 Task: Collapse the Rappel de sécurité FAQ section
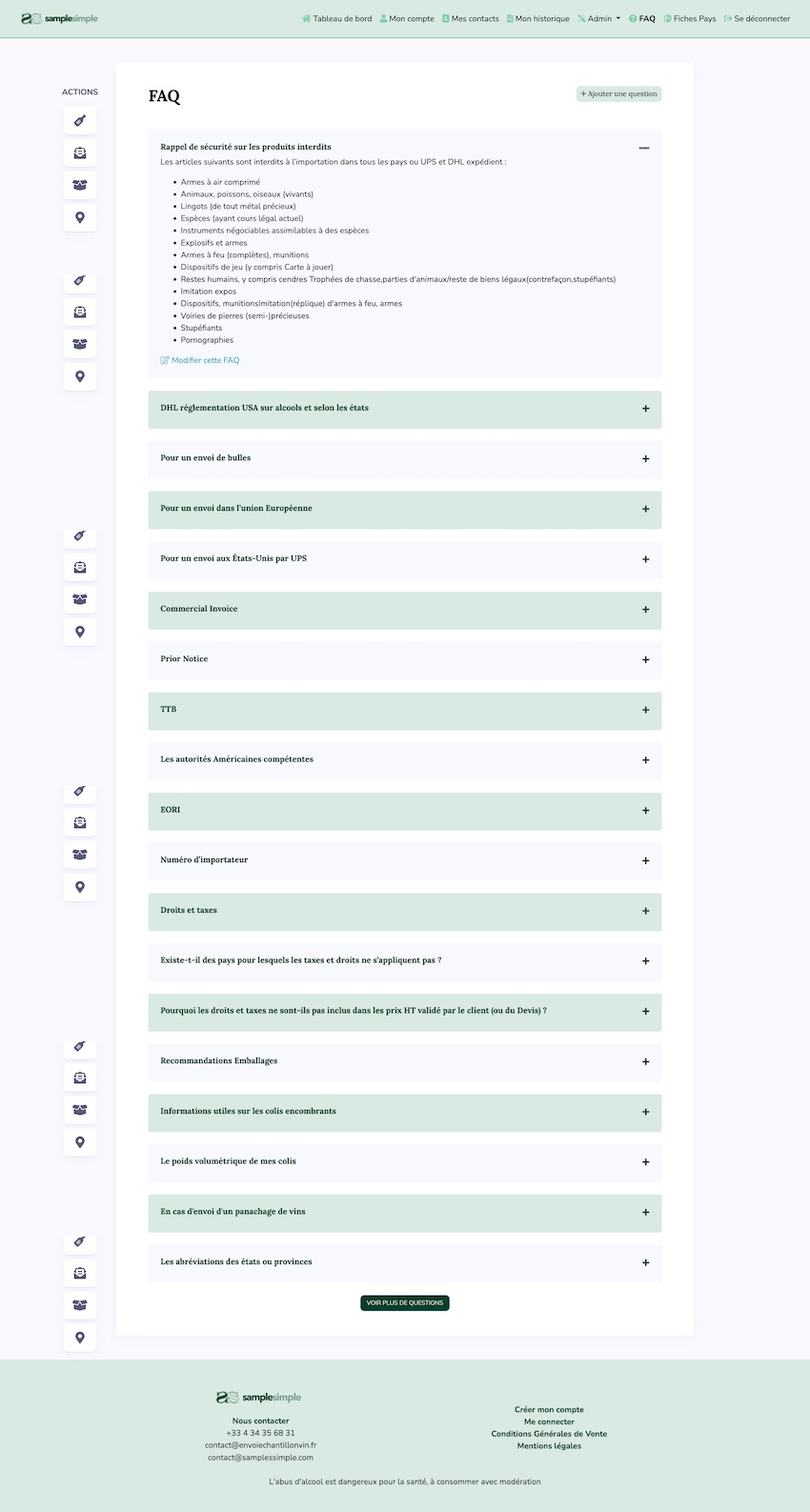click(644, 148)
